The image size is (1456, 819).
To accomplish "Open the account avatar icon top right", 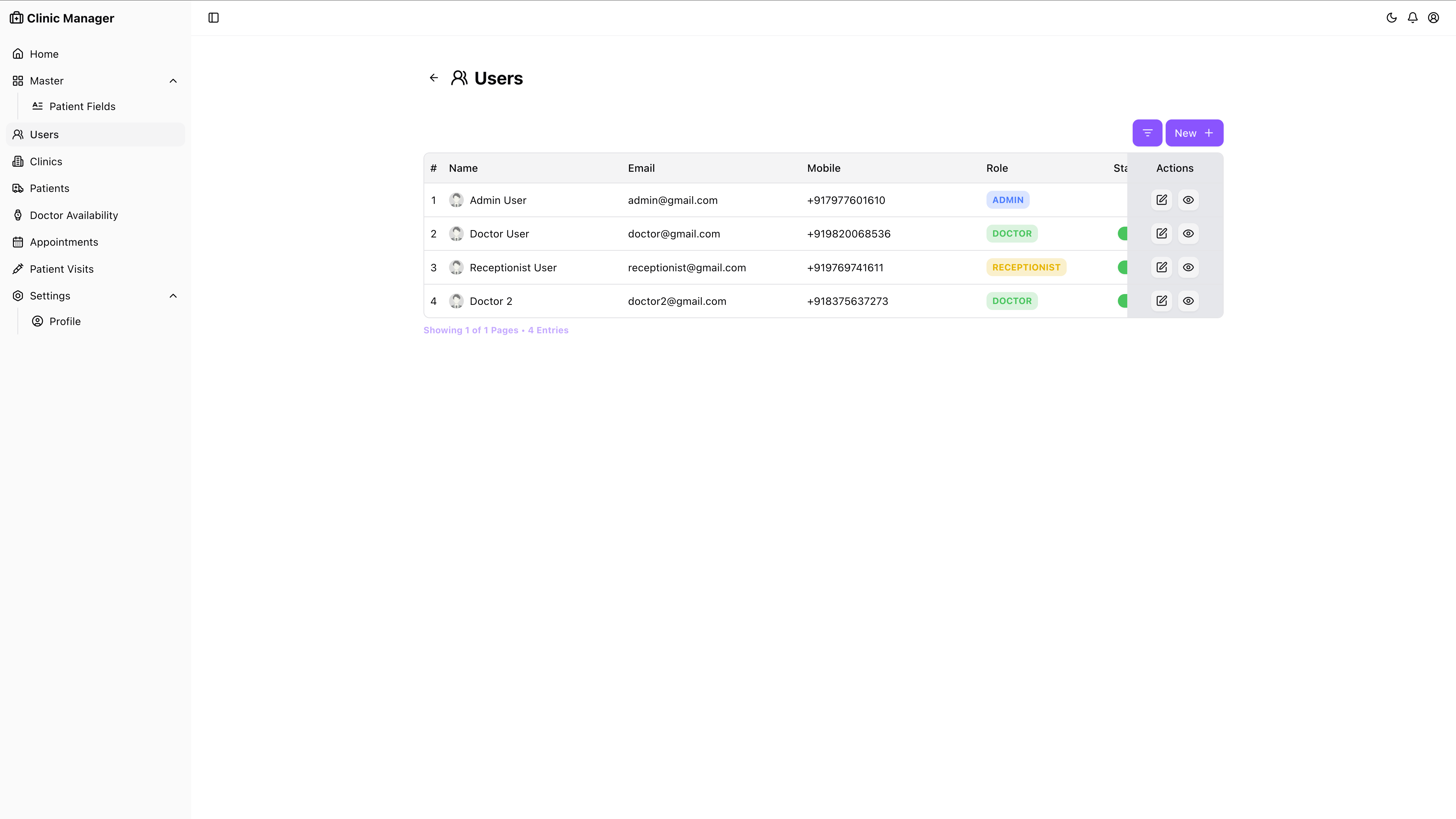I will click(1433, 18).
